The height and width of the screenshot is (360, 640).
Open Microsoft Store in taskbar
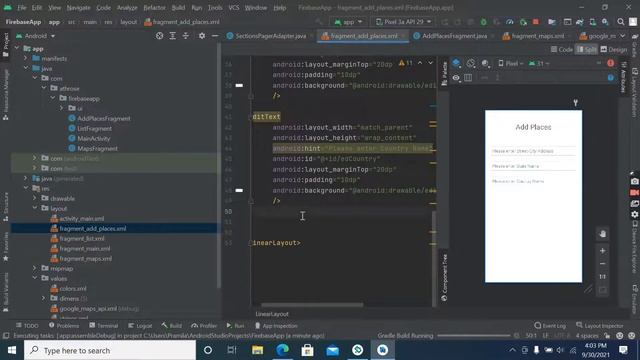point(307,350)
